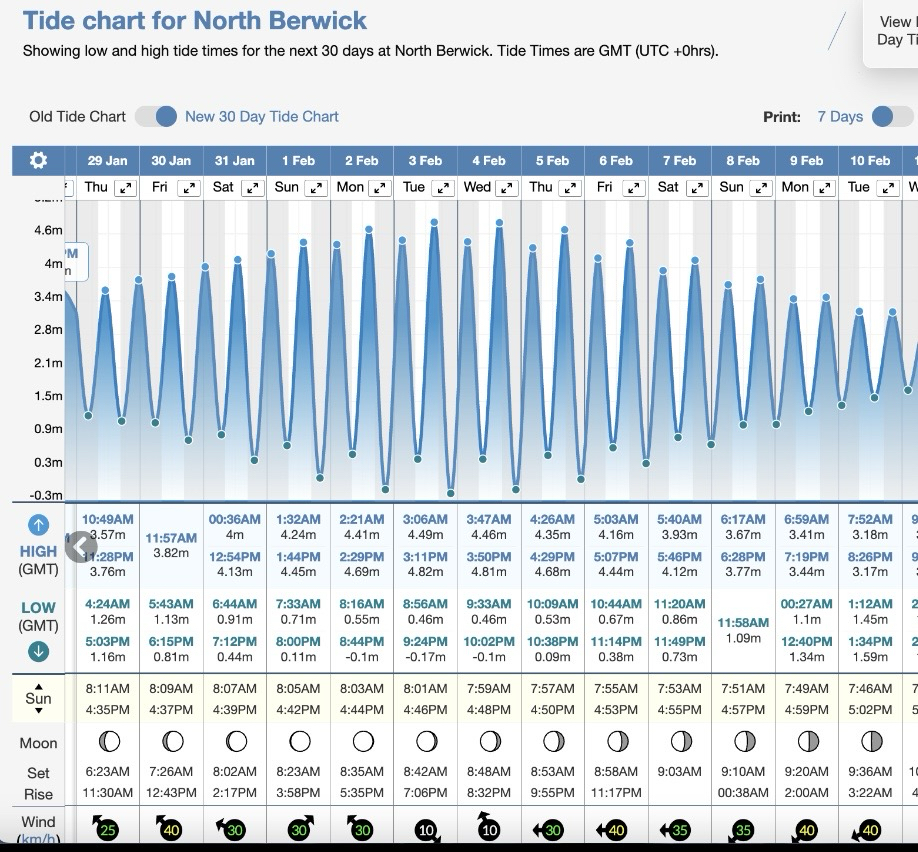Select the 5 Feb date column header
Image resolution: width=918 pixels, height=852 pixels.
click(x=552, y=161)
